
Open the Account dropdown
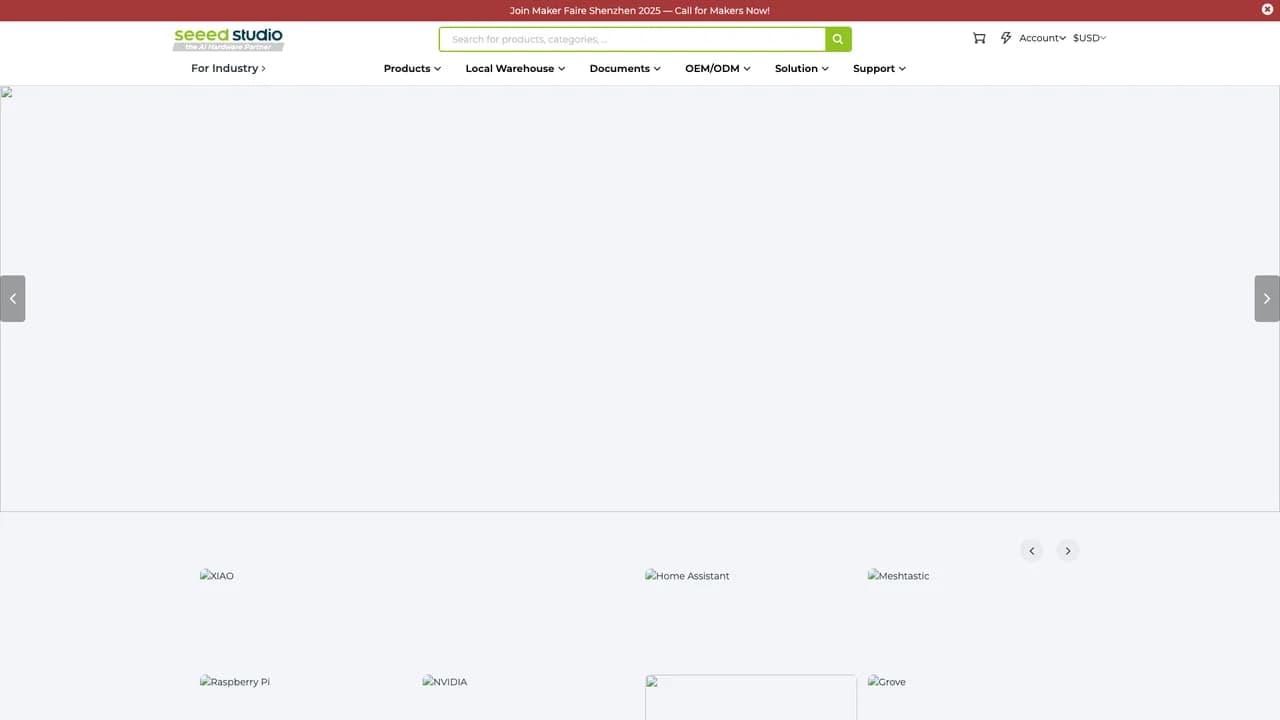1042,38
